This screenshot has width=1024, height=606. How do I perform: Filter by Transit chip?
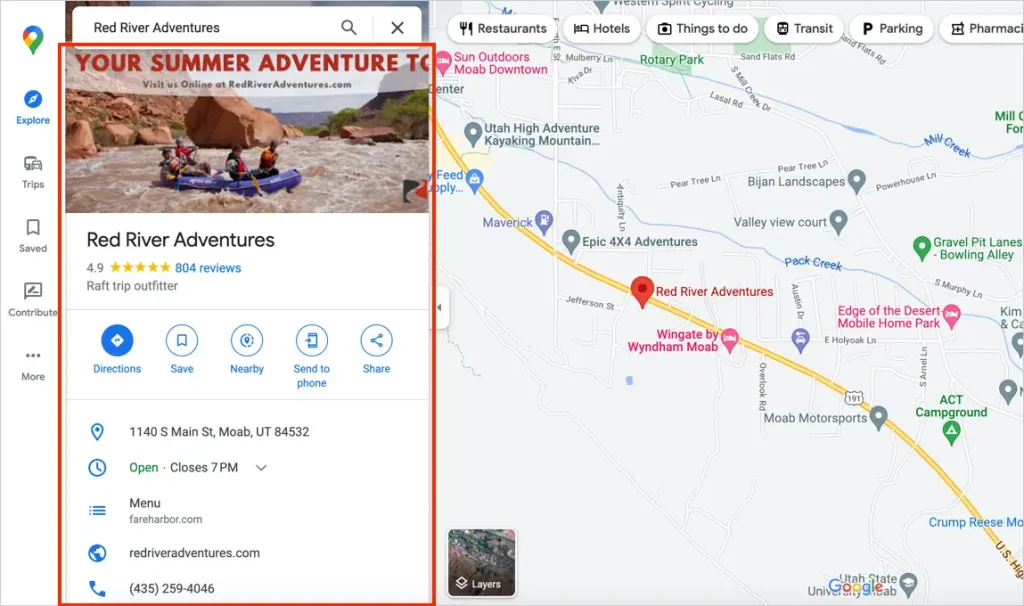804,28
